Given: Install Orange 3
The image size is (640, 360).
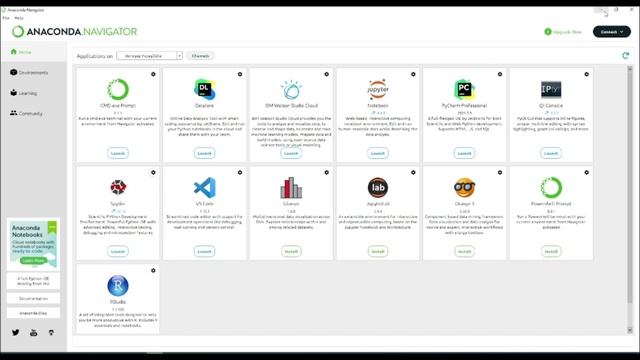Looking at the screenshot, I should (x=464, y=251).
